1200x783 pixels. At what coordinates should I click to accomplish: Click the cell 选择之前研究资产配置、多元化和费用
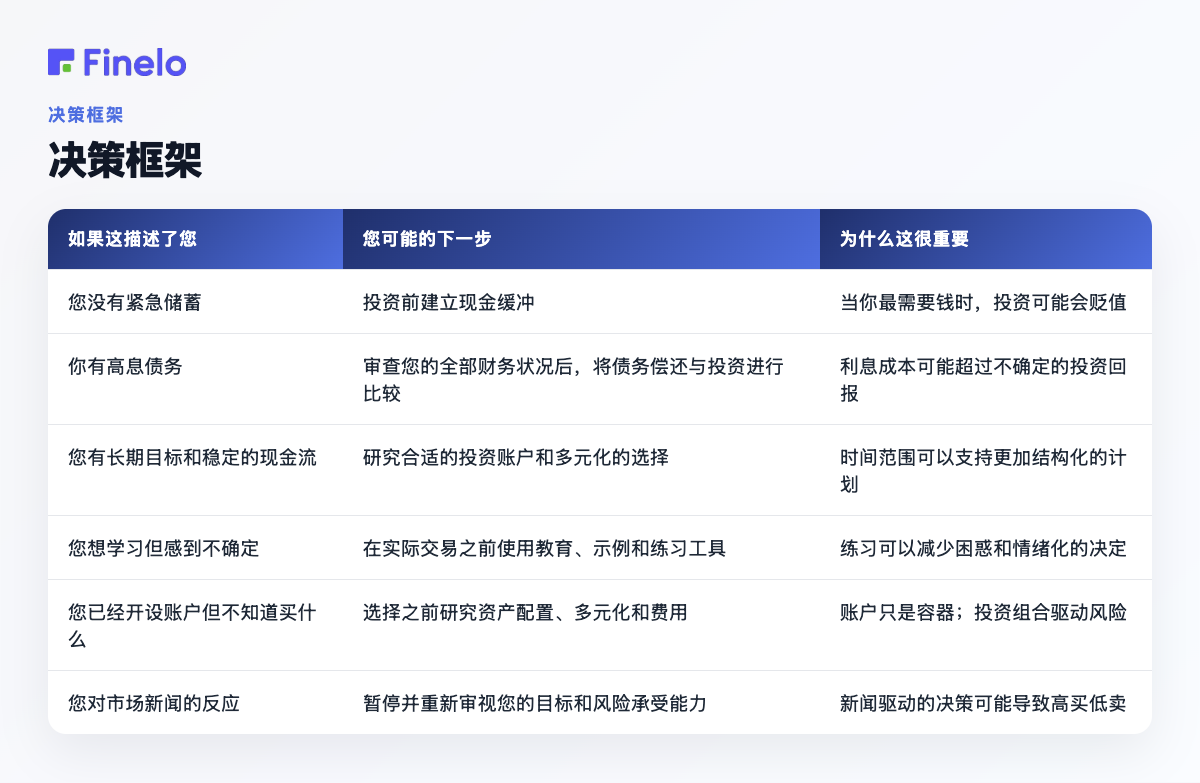(x=582, y=626)
